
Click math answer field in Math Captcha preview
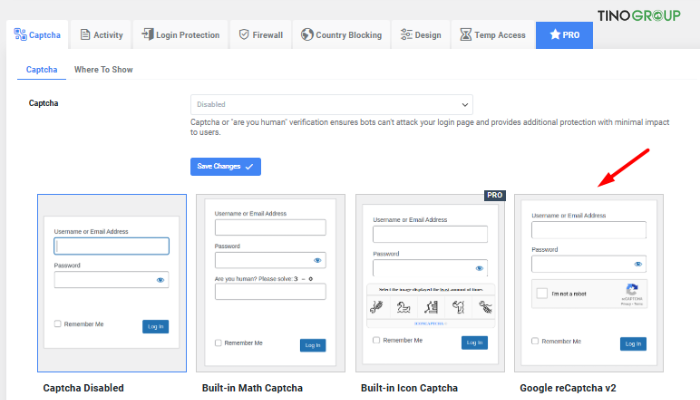[x=271, y=292]
